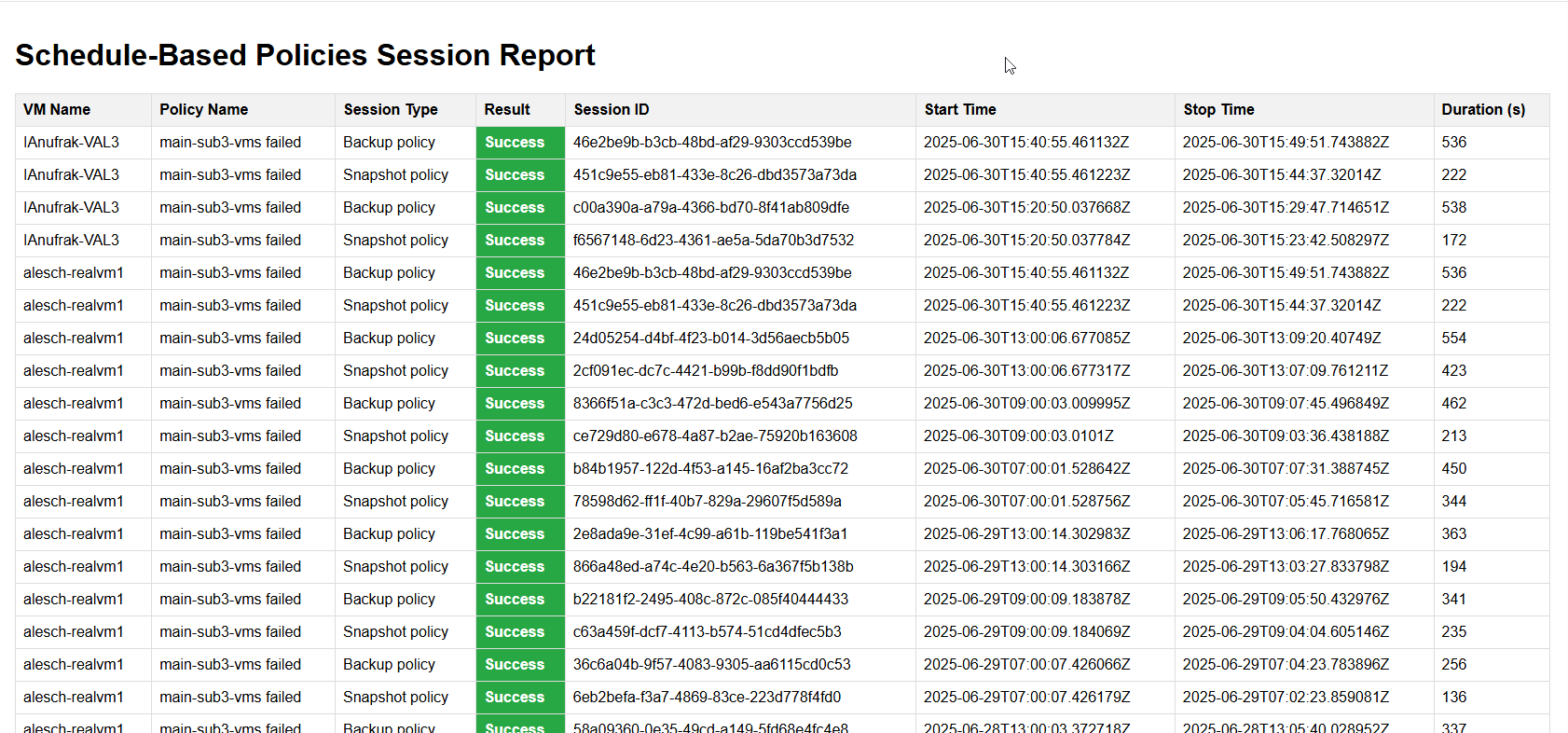
Task: Click stop time 2025-06-30T13:09:20.40749Z
Action: coord(1282,338)
